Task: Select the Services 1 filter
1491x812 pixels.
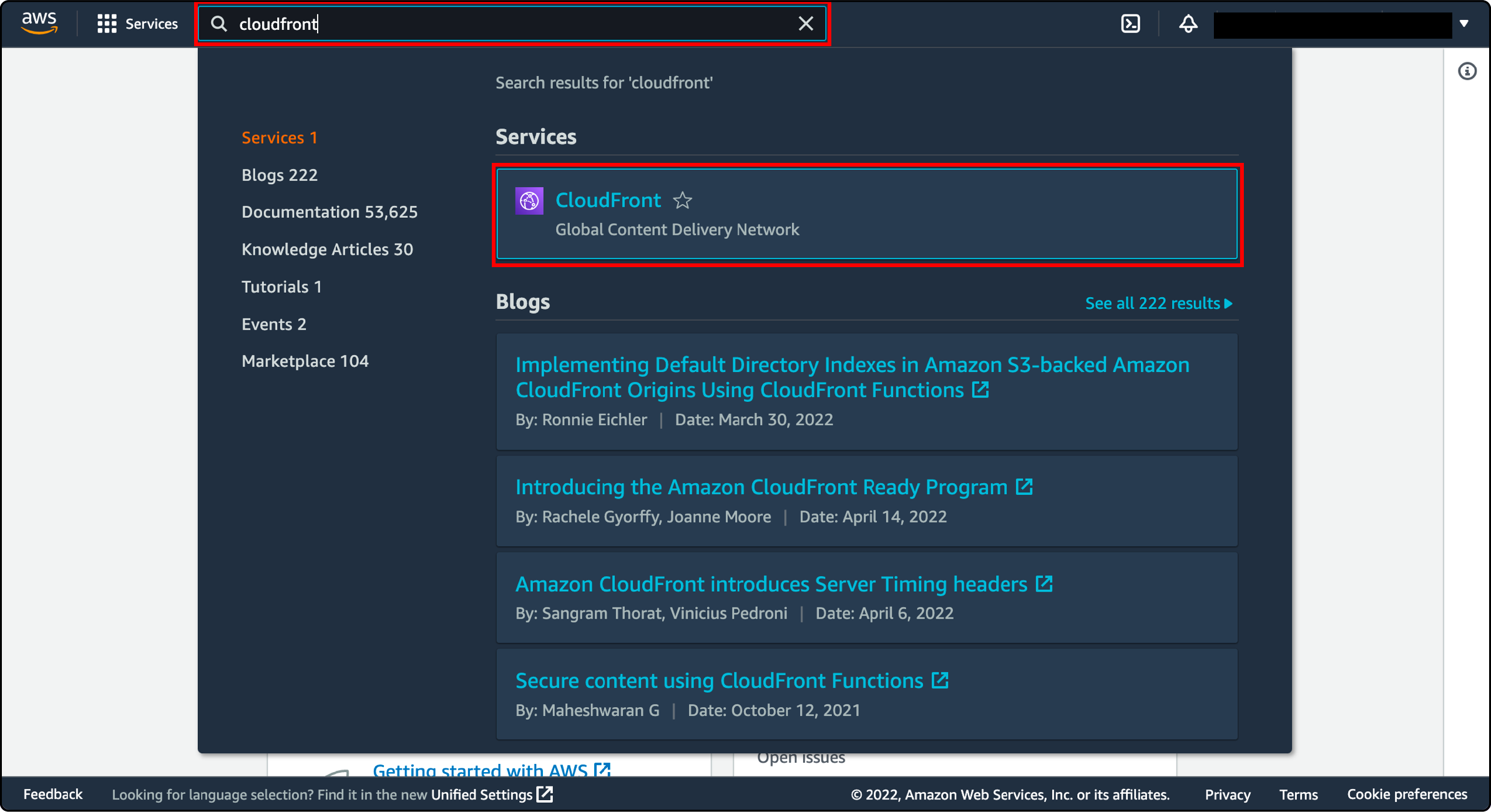Action: pyautogui.click(x=280, y=137)
